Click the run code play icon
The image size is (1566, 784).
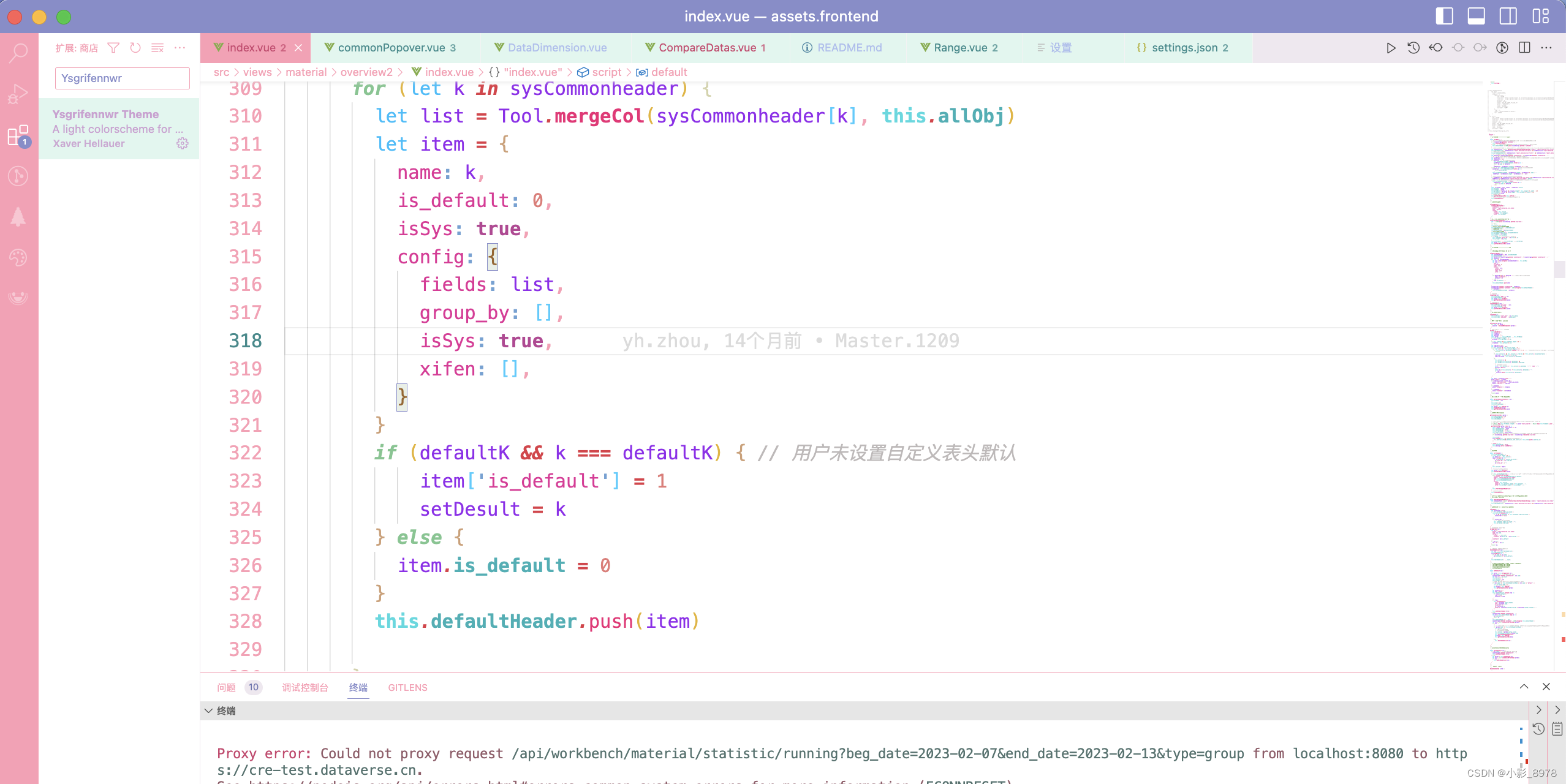tap(1391, 48)
